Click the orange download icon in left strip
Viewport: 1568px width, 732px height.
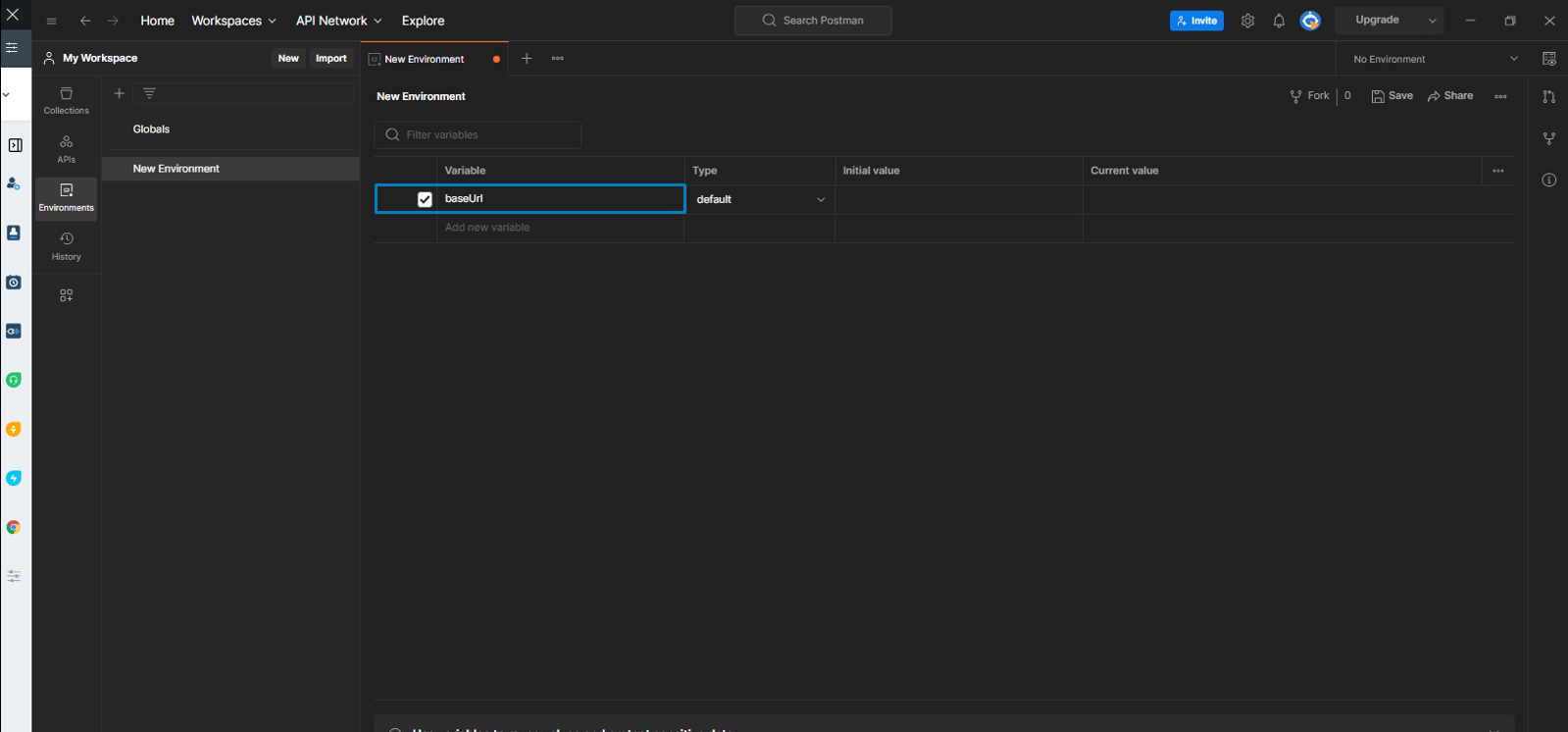14,429
